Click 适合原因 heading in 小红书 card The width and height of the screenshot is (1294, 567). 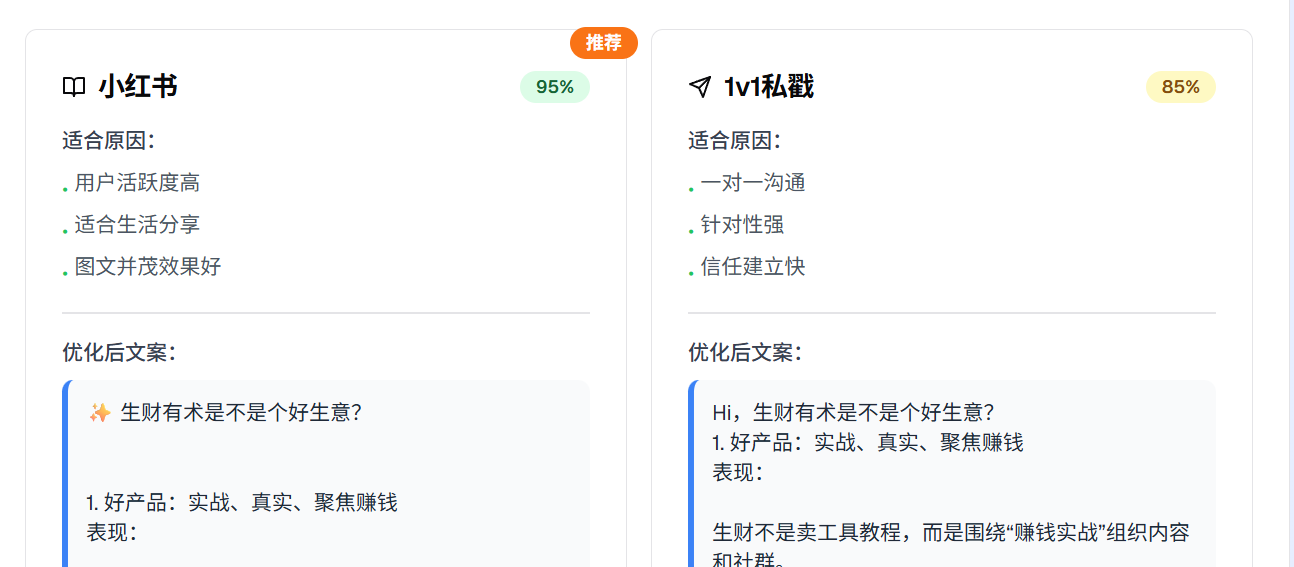109,140
